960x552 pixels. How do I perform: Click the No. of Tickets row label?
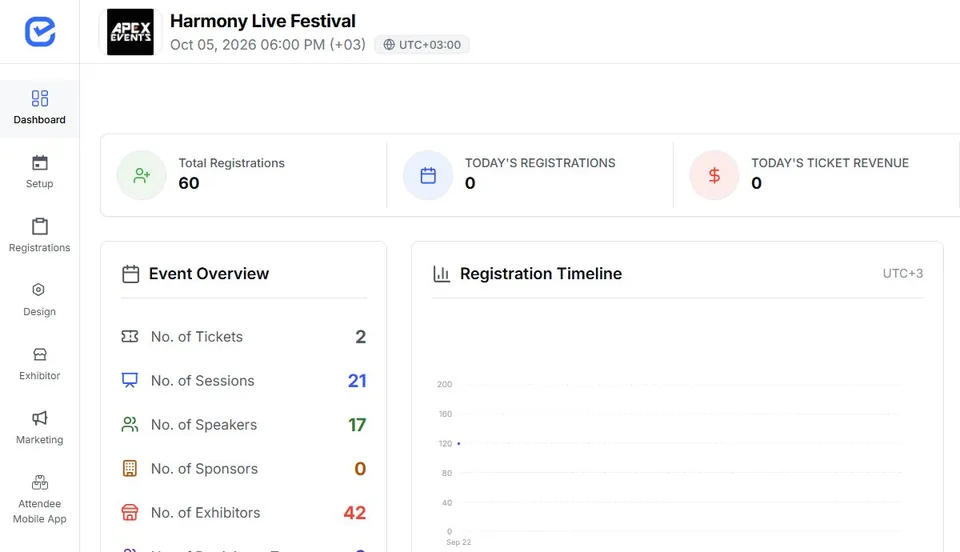197,337
